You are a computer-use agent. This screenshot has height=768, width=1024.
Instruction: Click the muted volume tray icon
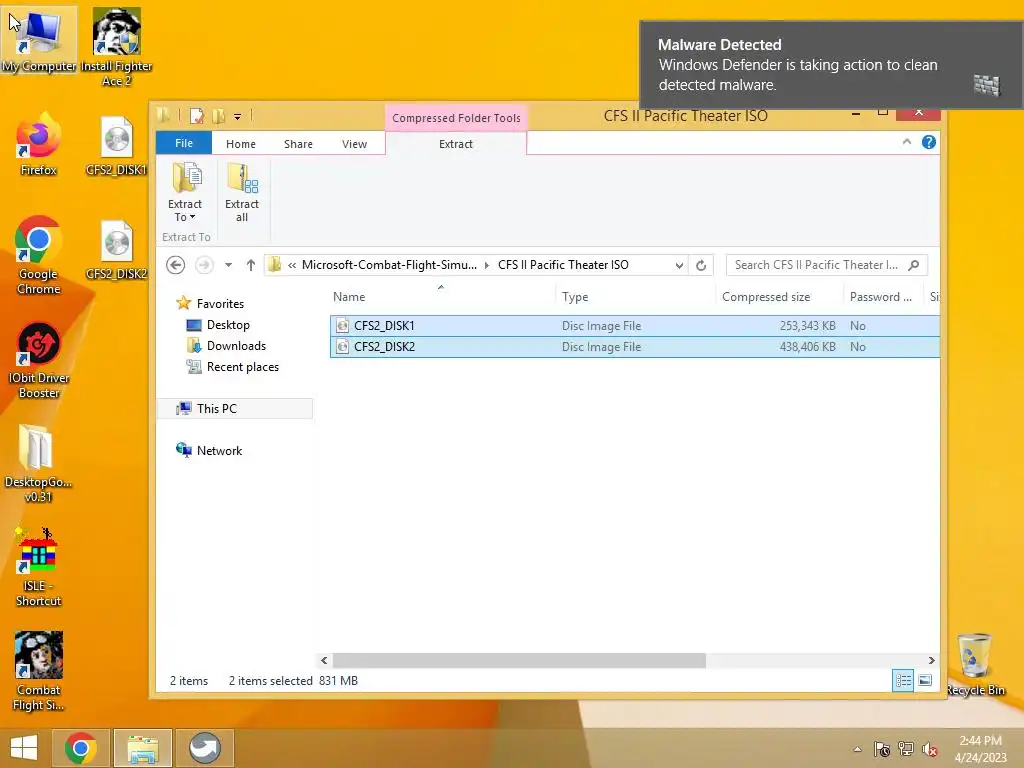(929, 749)
